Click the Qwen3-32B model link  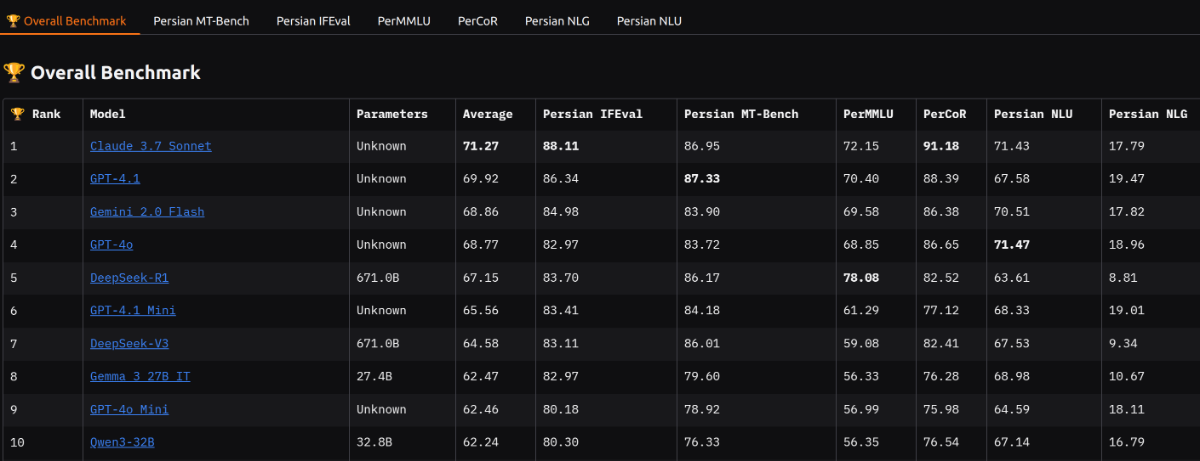point(122,442)
